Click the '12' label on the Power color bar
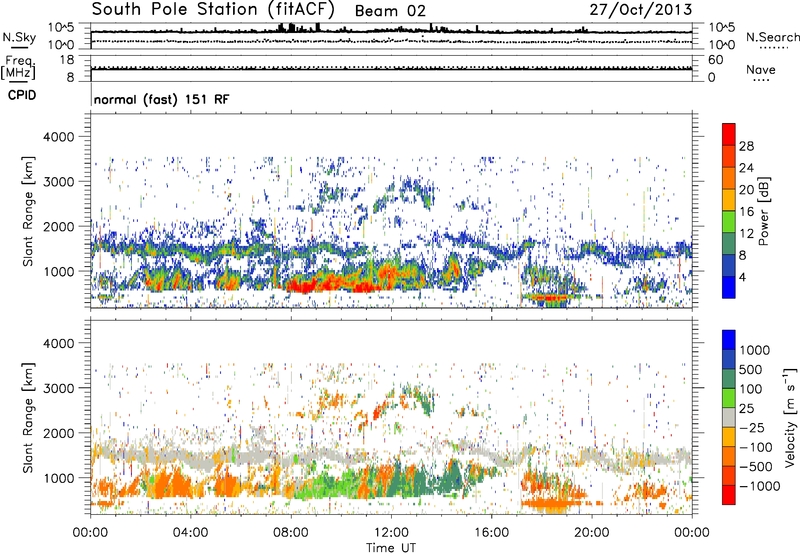This screenshot has width=800, height=554. (746, 234)
